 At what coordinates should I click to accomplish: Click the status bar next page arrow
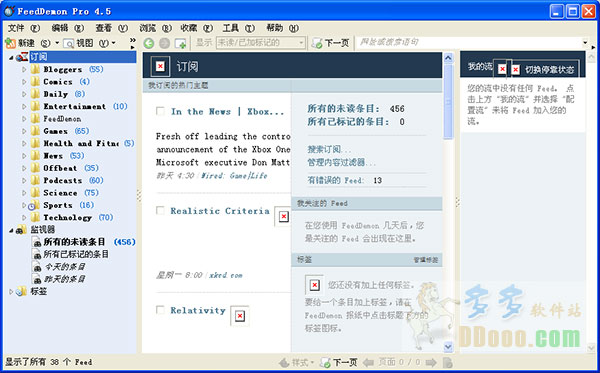click(431, 362)
